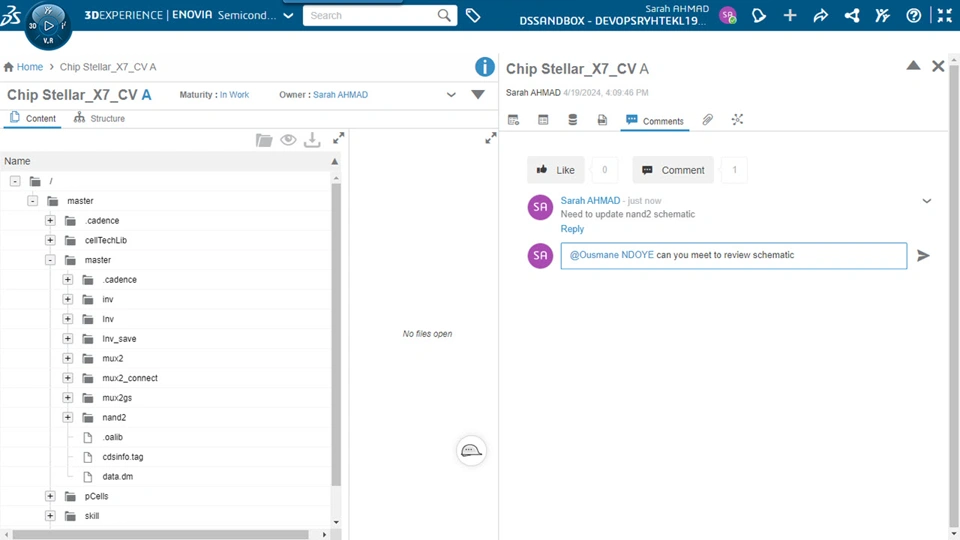This screenshot has height=540, width=960.
Task: Click the Like button
Action: tap(555, 170)
